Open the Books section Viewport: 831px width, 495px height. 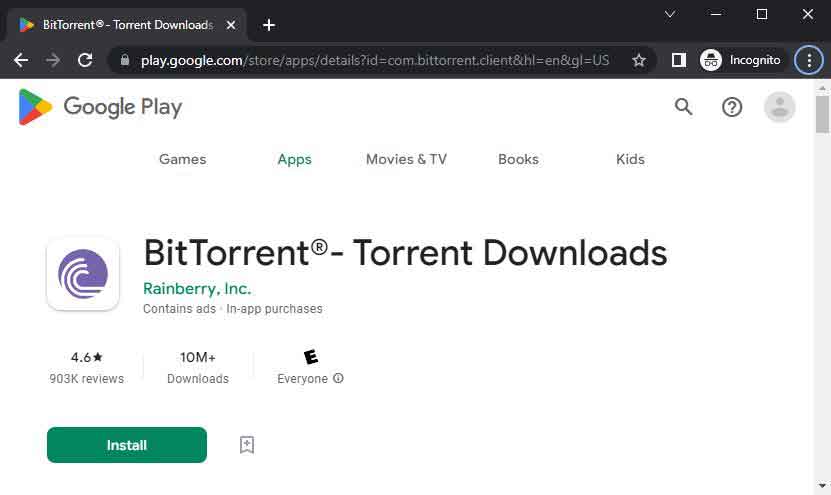(518, 159)
